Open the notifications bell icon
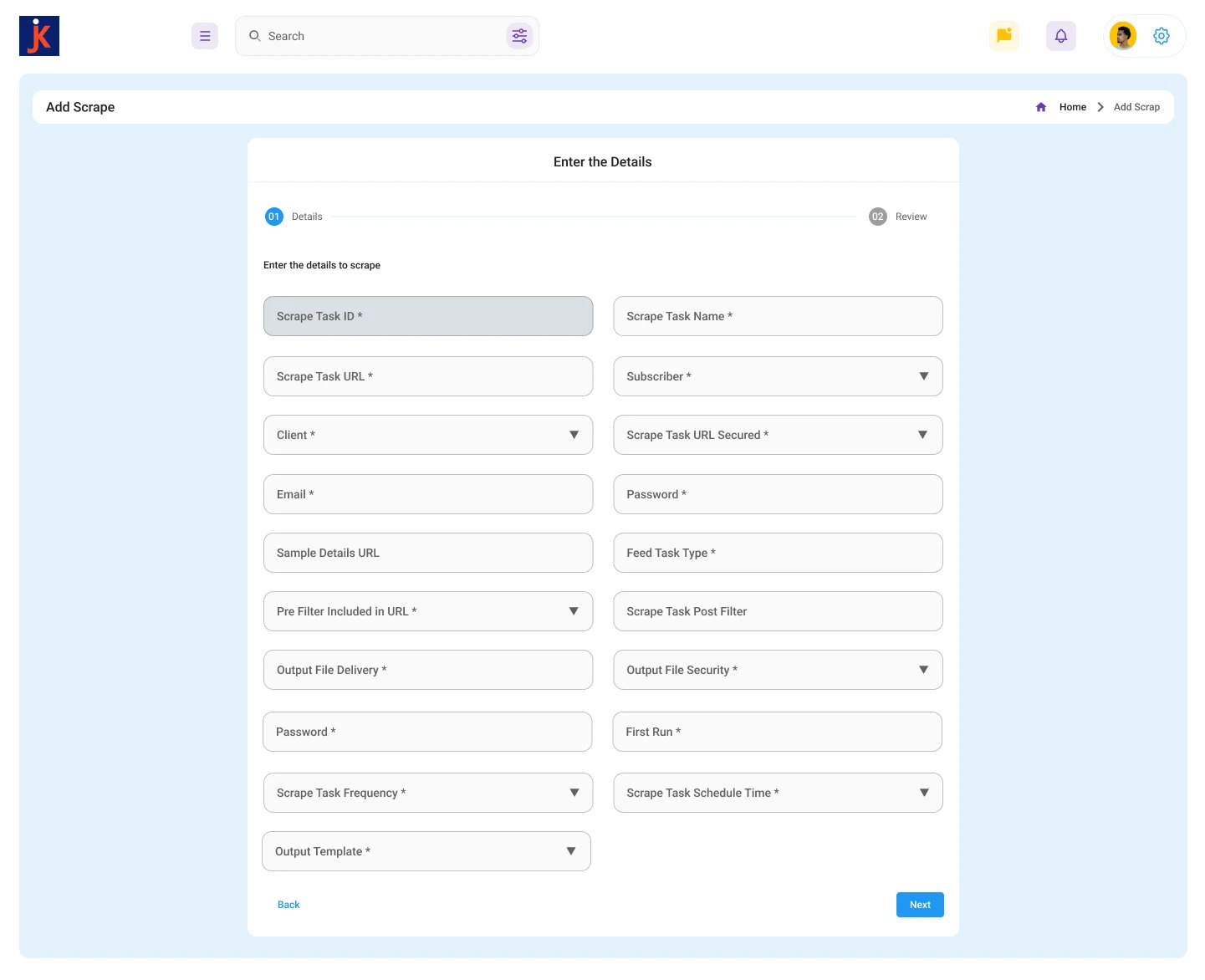The height and width of the screenshot is (980, 1205). pyautogui.click(x=1061, y=36)
